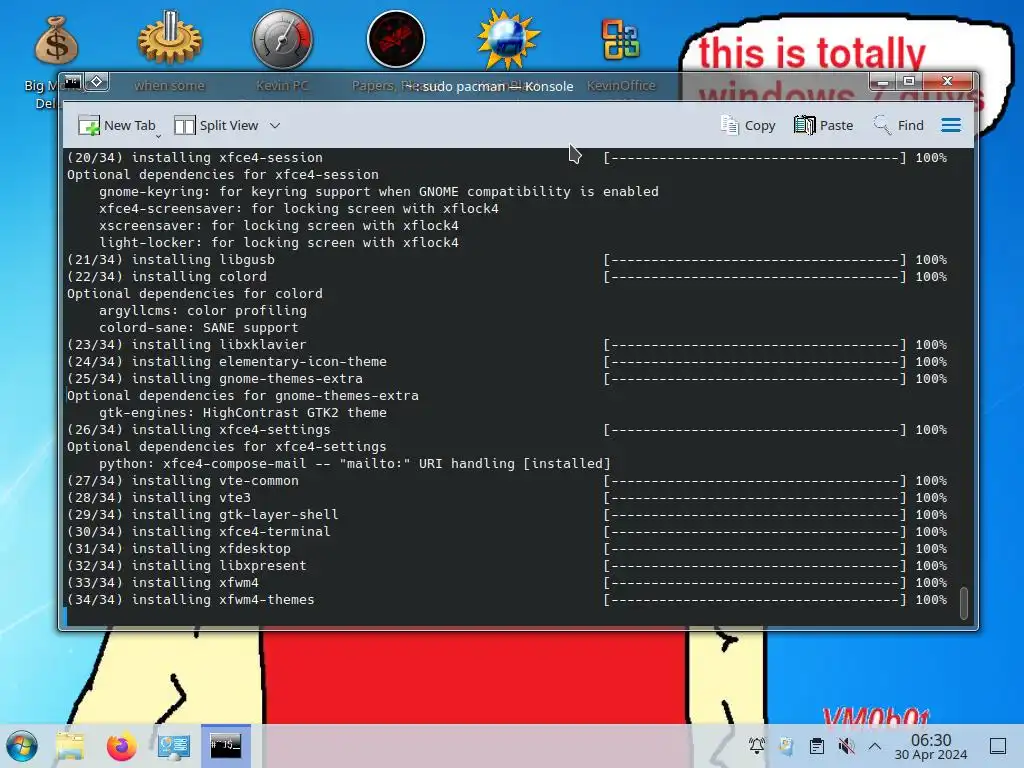1024x768 pixels.
Task: Open the Kevin PC gauge icon
Action: pos(283,39)
